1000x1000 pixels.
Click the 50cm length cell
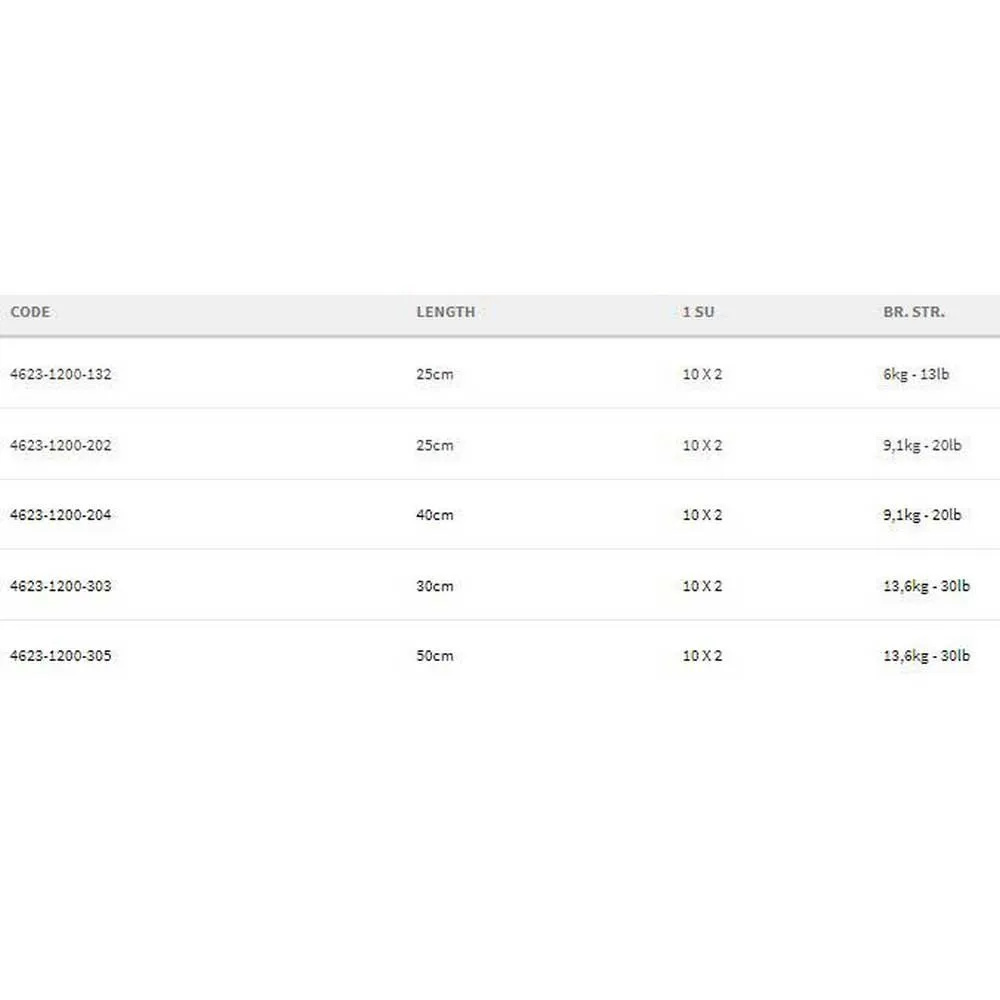point(434,656)
